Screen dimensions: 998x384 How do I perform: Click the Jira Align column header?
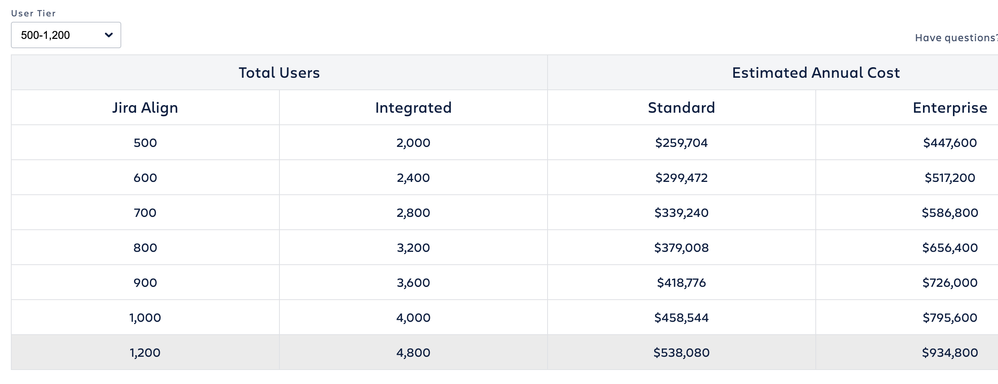pos(145,108)
